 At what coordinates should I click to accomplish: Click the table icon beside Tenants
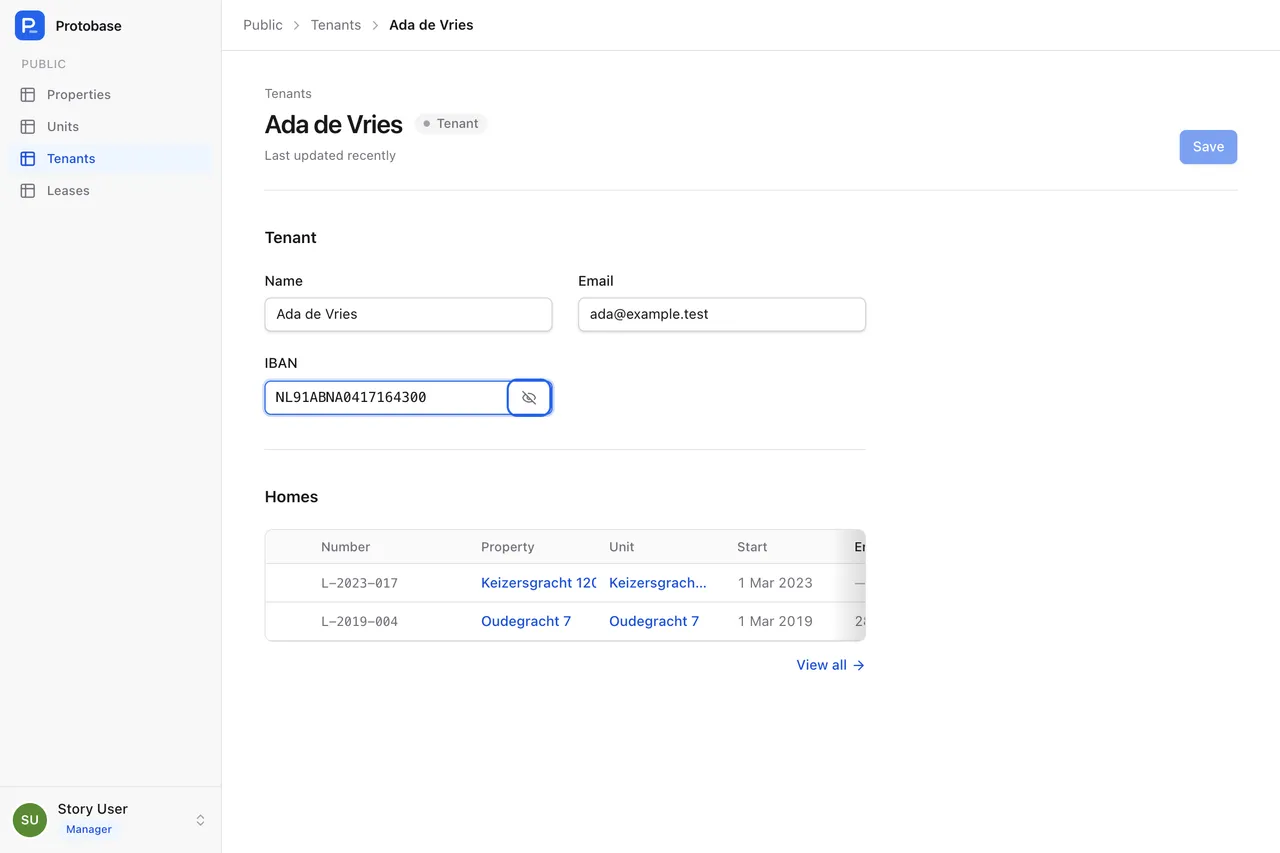(28, 159)
